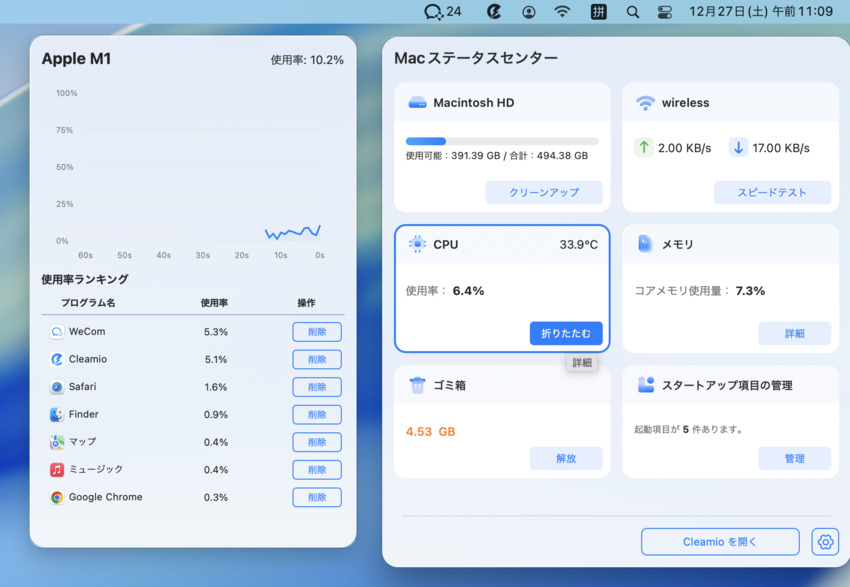Select the WeCom app icon in usage ranking
The width and height of the screenshot is (850, 587).
pos(55,331)
